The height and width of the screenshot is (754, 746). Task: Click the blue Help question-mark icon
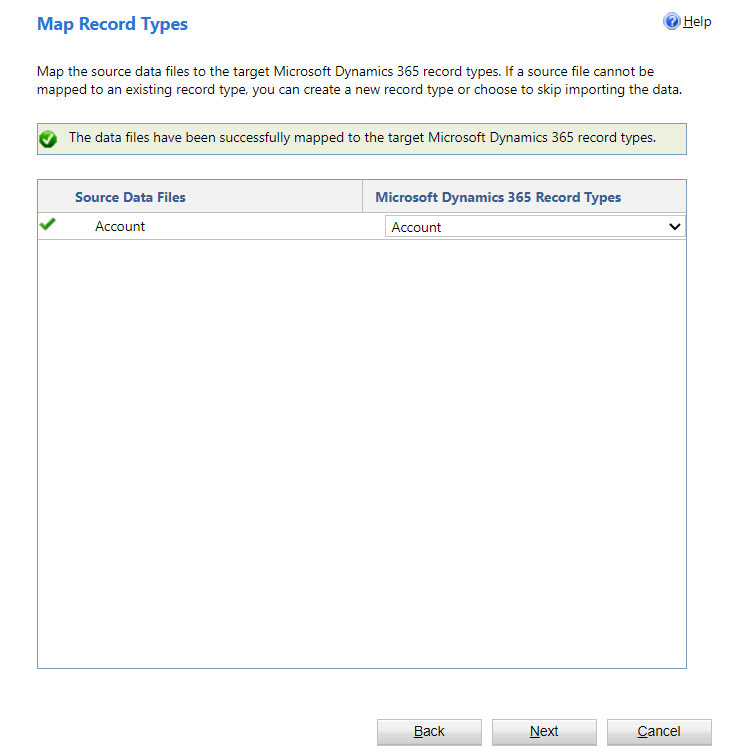671,21
